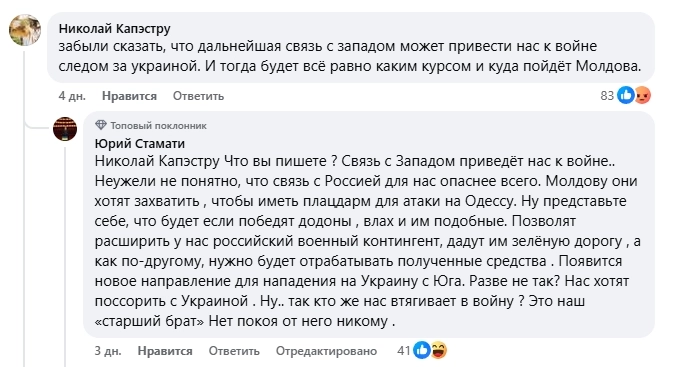Click the laughing reaction icon on reply
The image size is (683, 367).
[438, 350]
